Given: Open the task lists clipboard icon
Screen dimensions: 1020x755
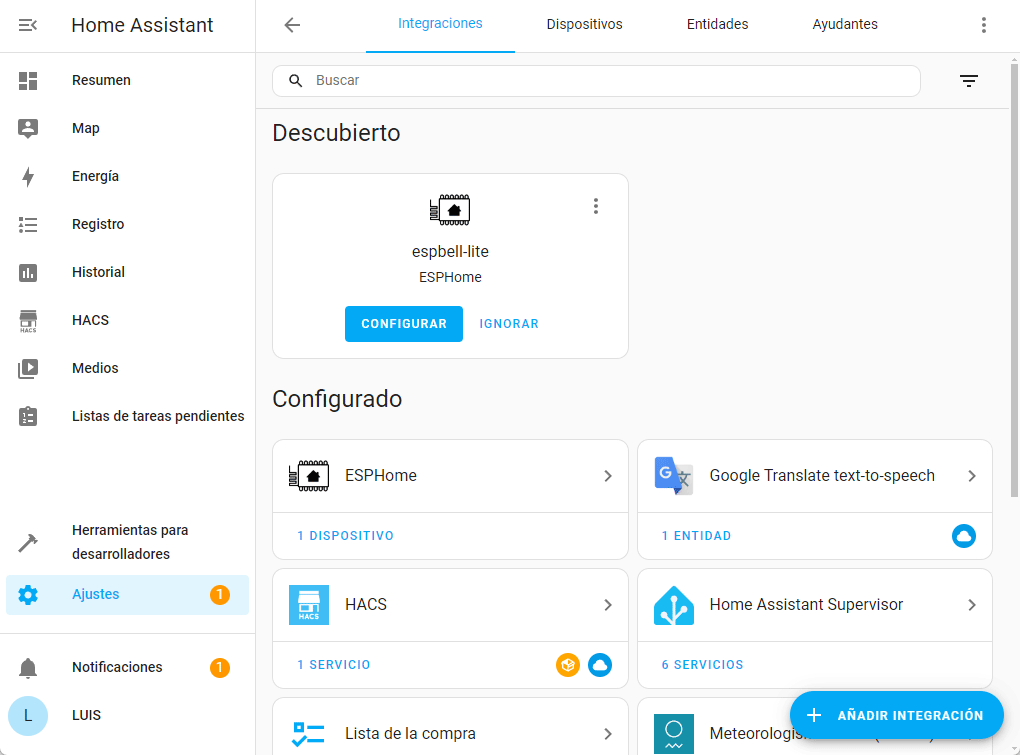Looking at the screenshot, I should [x=28, y=416].
